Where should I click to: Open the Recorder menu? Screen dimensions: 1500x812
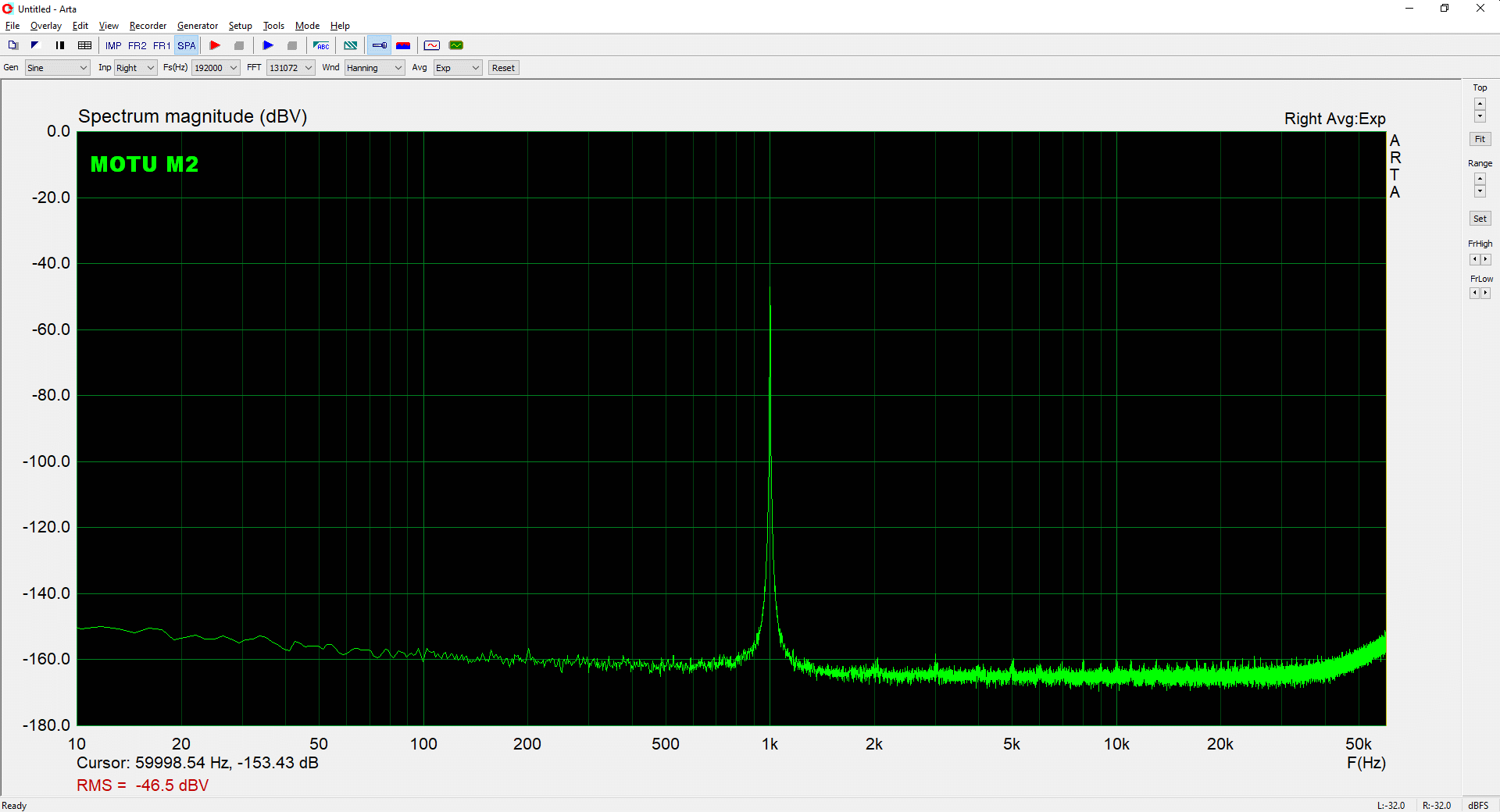point(148,26)
